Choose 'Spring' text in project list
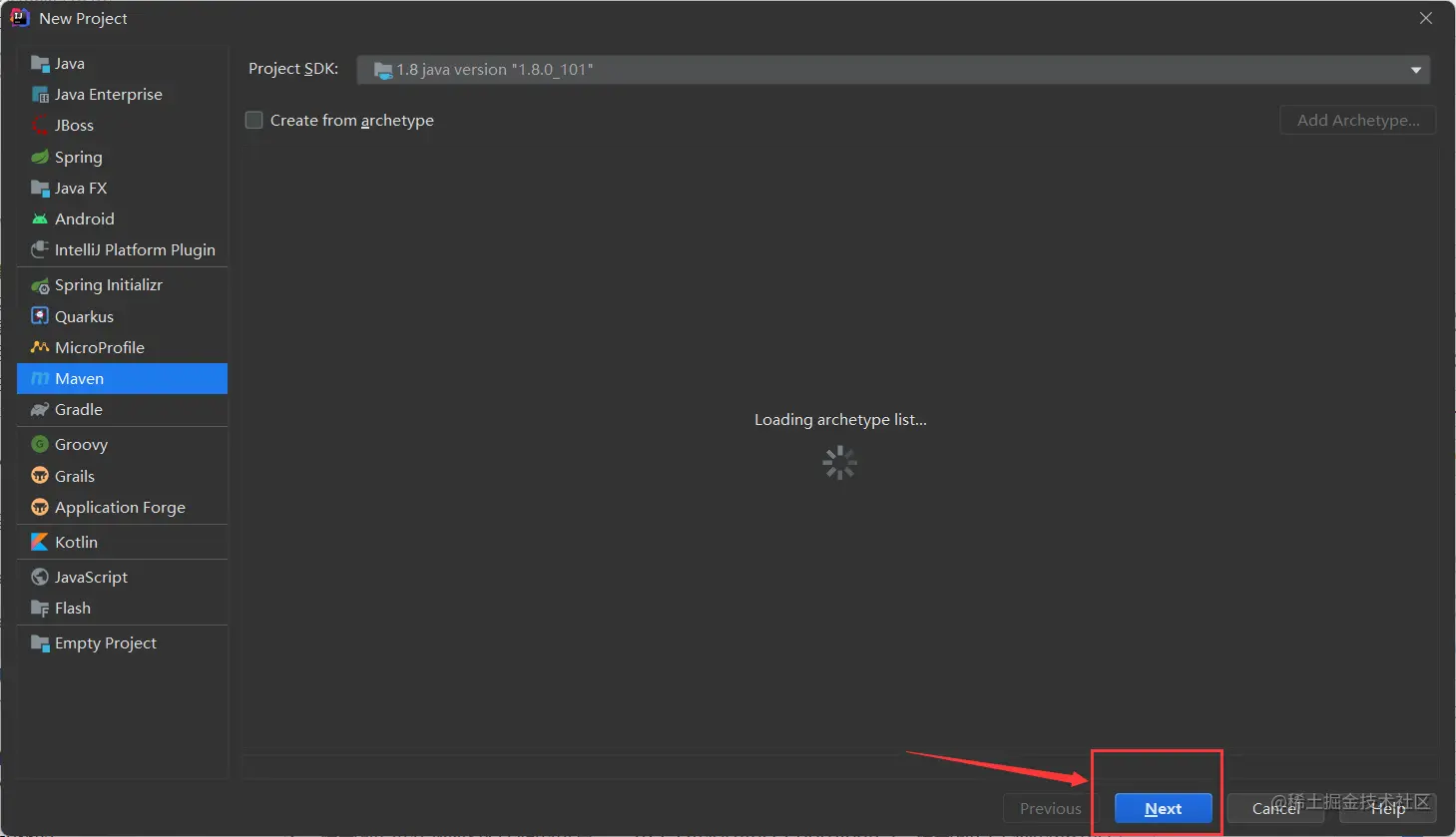 (79, 157)
